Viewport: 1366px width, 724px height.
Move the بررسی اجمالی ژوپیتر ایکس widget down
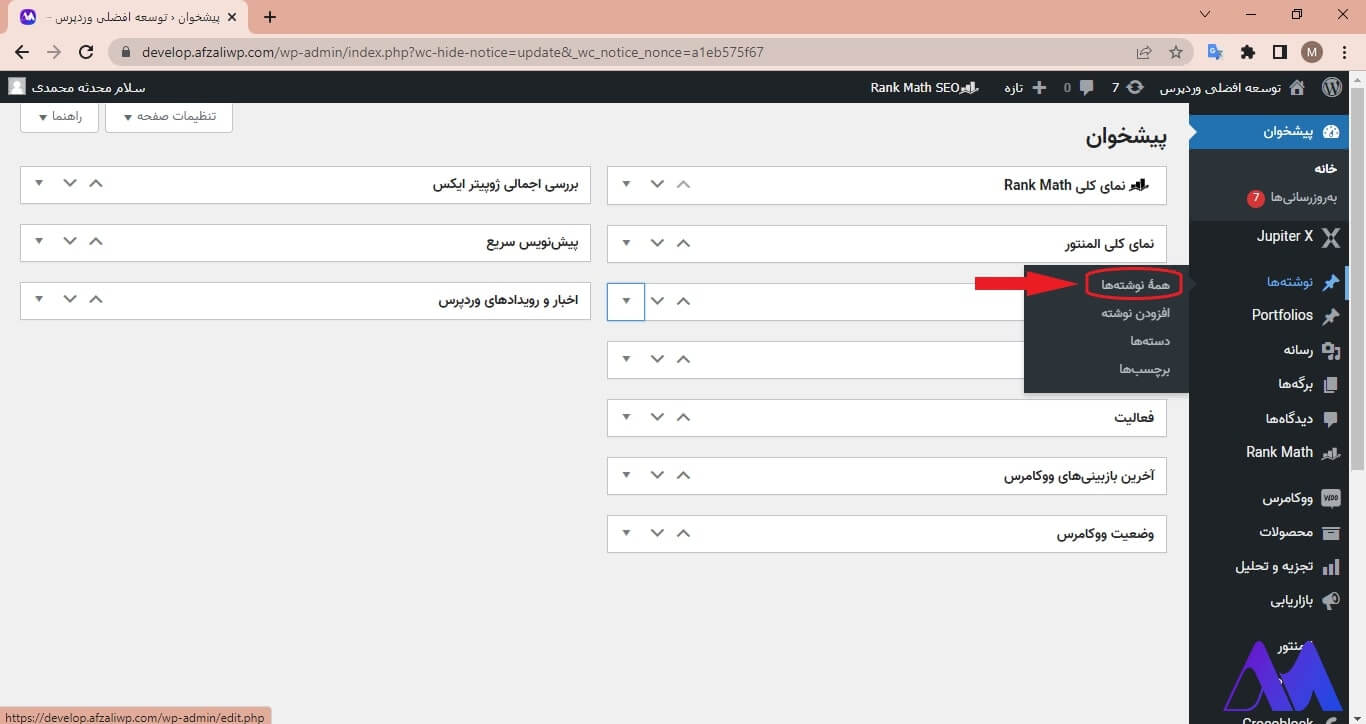pos(69,184)
